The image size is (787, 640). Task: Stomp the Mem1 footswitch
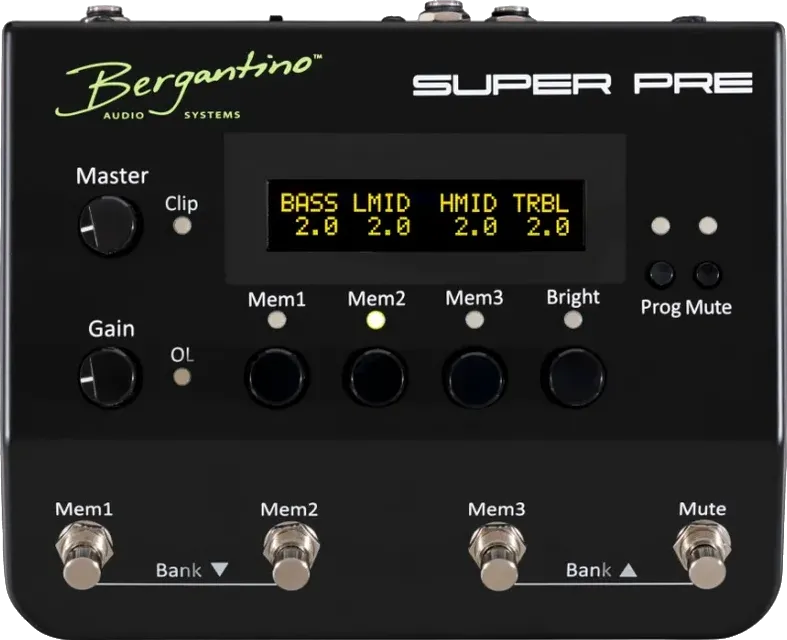[82, 556]
